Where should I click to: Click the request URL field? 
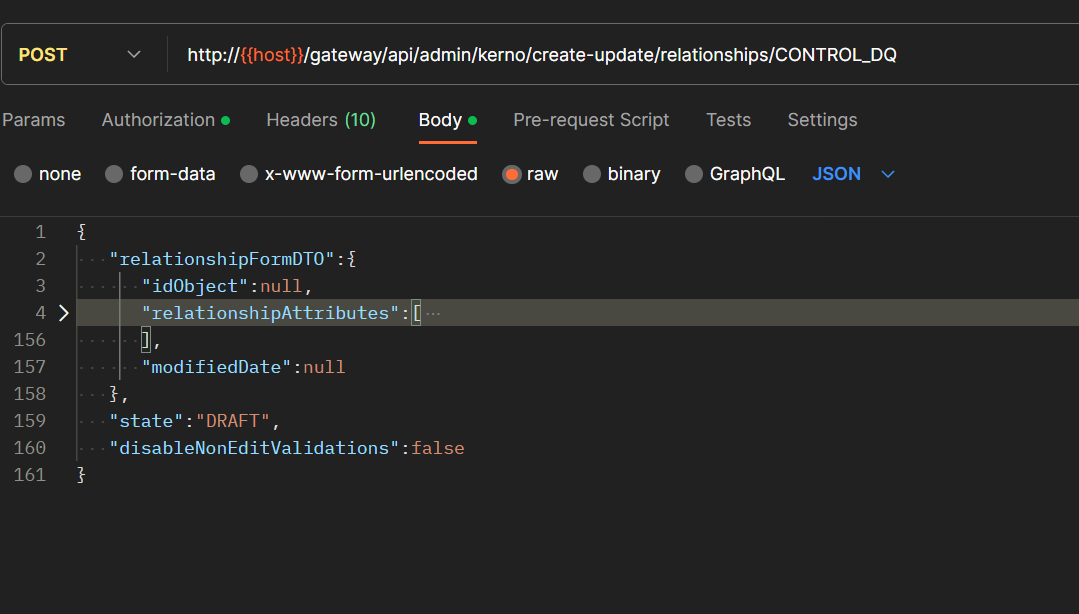(x=600, y=55)
